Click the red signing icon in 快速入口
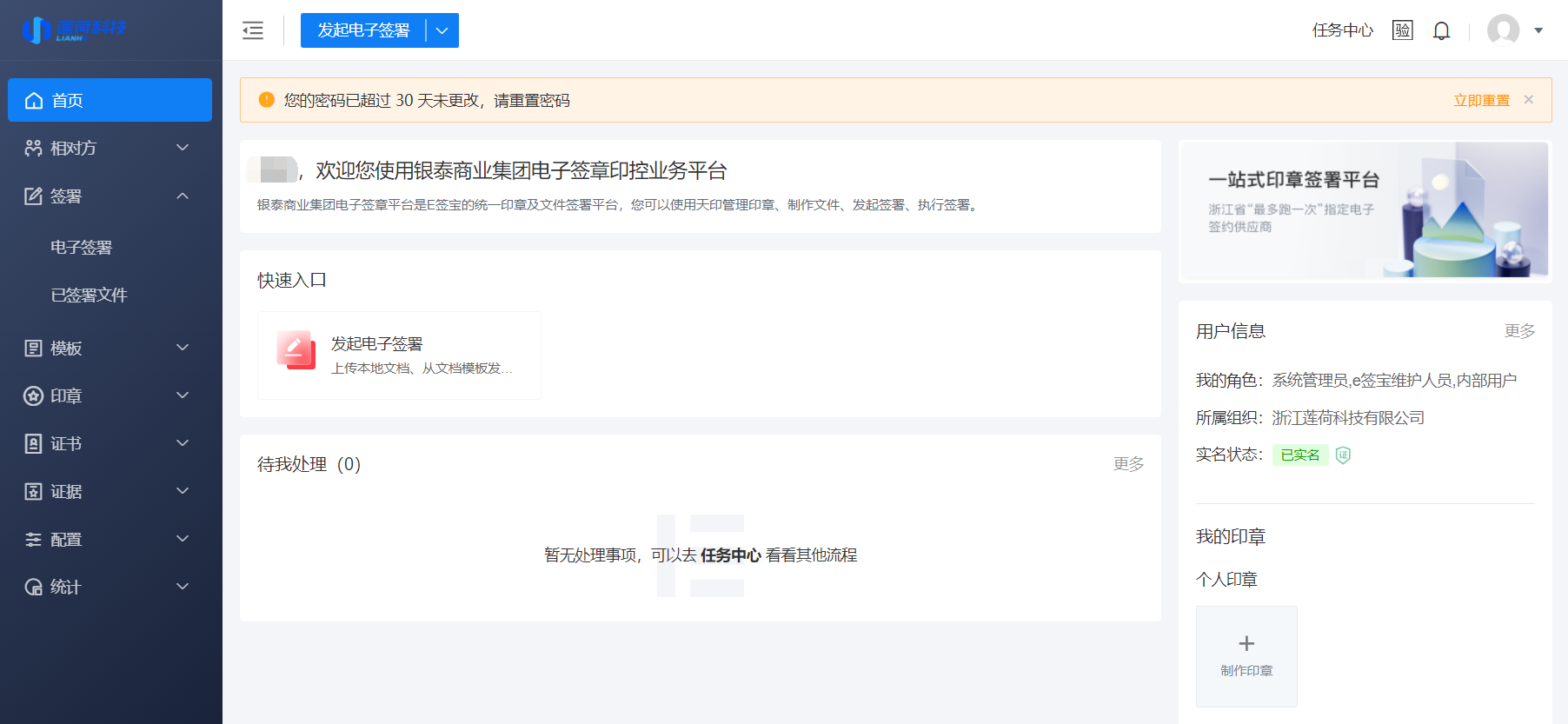Image resolution: width=1568 pixels, height=724 pixels. coord(296,350)
